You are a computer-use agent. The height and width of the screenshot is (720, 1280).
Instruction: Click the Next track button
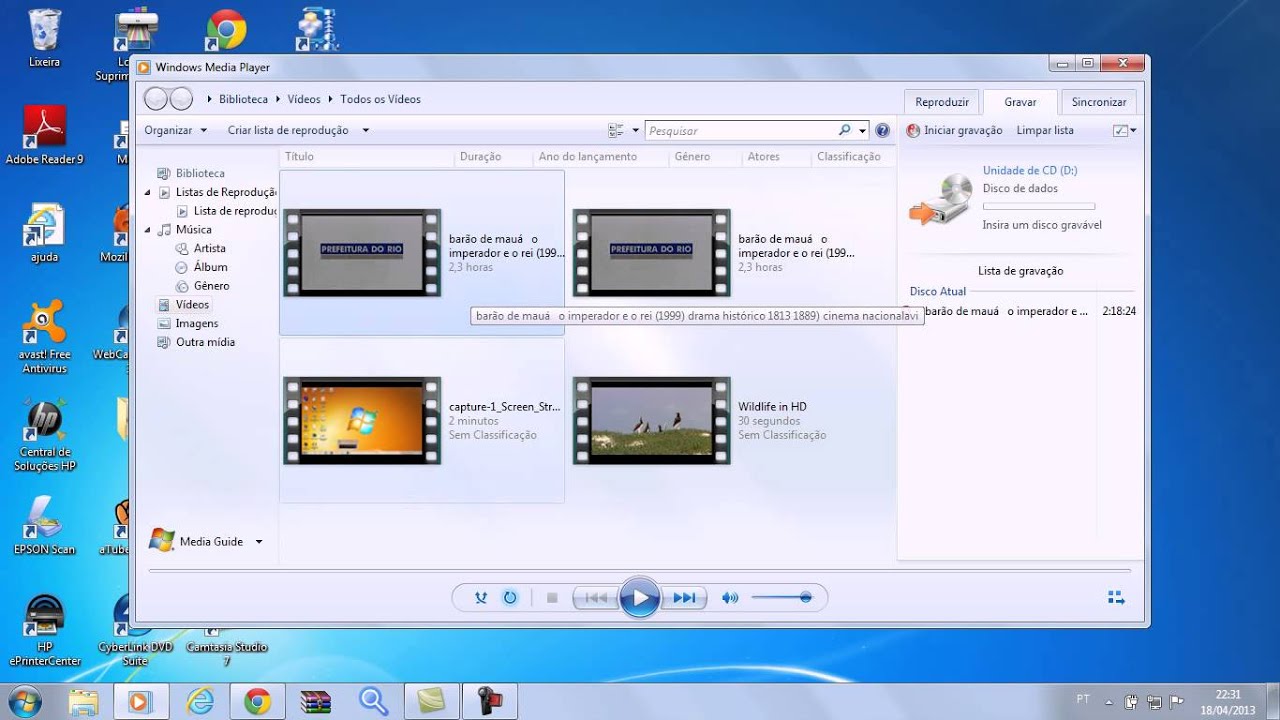tap(684, 598)
